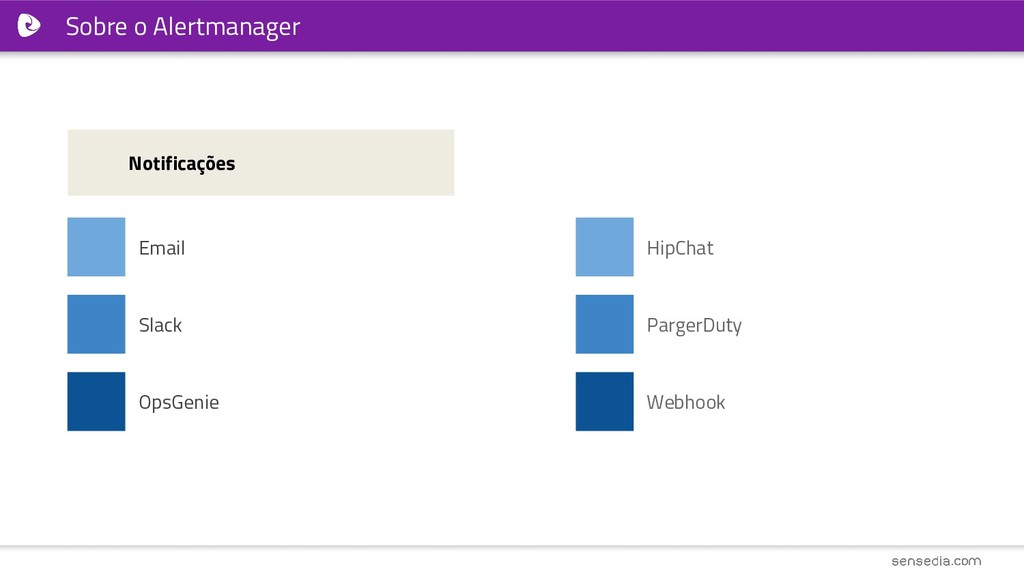Select the Slack text label

(x=160, y=325)
